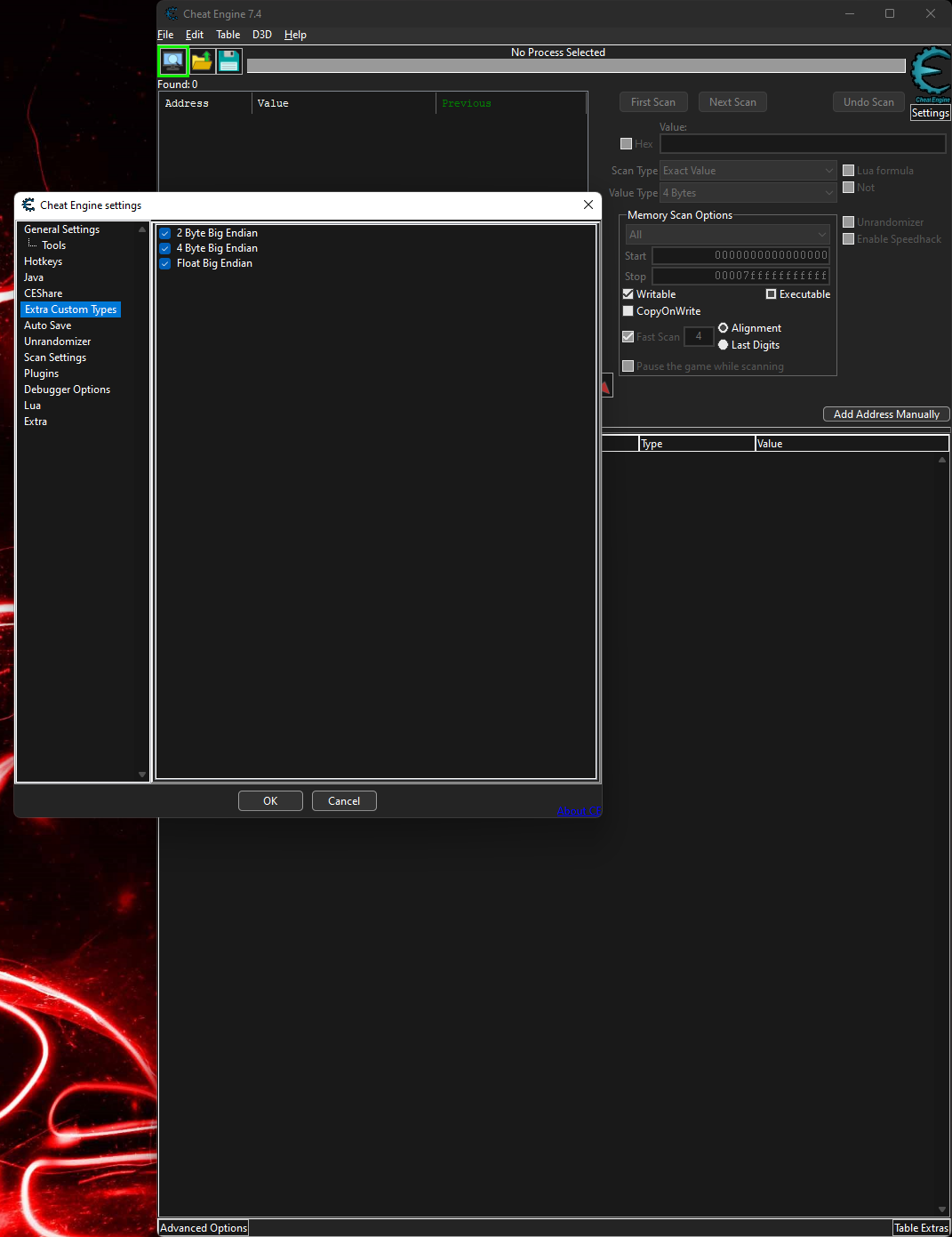Image resolution: width=952 pixels, height=1237 pixels.
Task: Confirm settings with the OK button
Action: [x=270, y=801]
